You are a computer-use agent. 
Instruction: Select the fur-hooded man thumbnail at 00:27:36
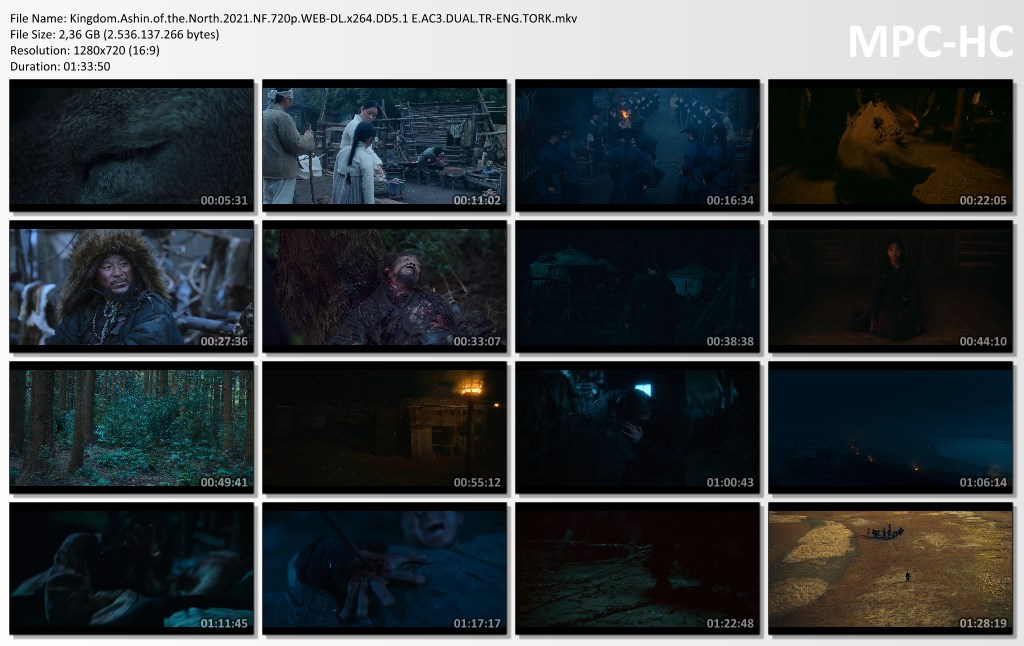tap(132, 287)
